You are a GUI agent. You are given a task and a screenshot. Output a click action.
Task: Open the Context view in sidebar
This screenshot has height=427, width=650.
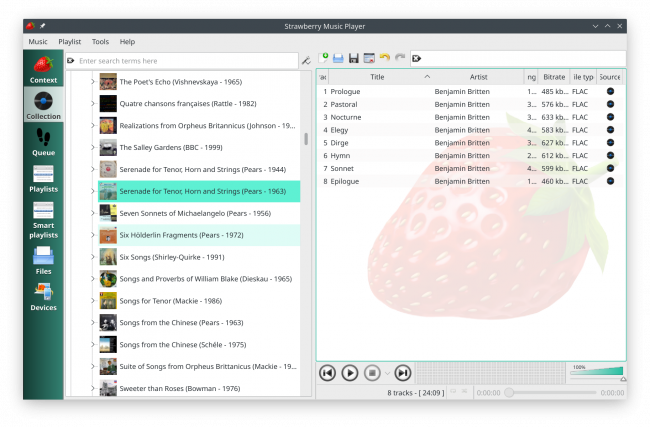pyautogui.click(x=43, y=69)
